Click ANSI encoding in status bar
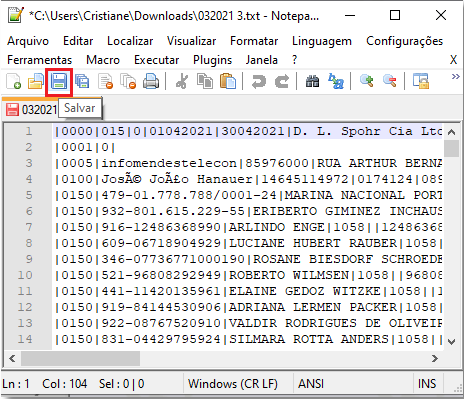 point(311,384)
